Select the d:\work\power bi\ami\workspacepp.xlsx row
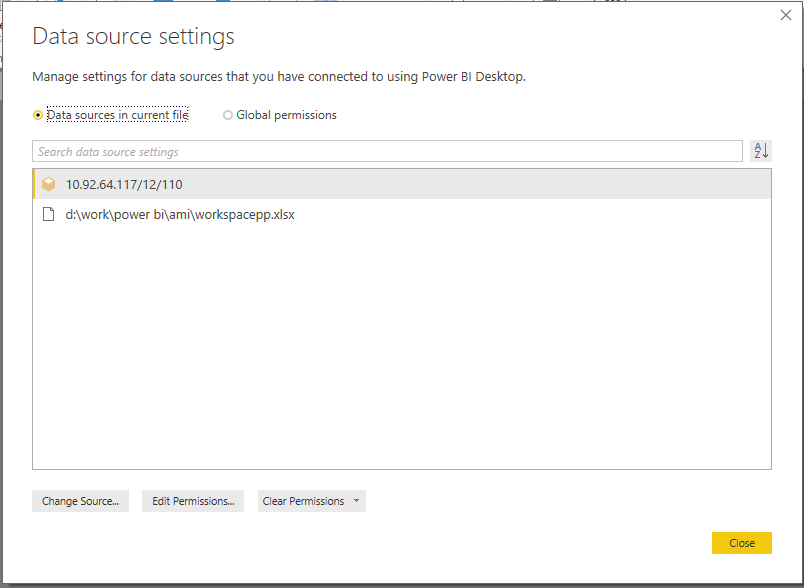This screenshot has height=588, width=804. (x=402, y=214)
